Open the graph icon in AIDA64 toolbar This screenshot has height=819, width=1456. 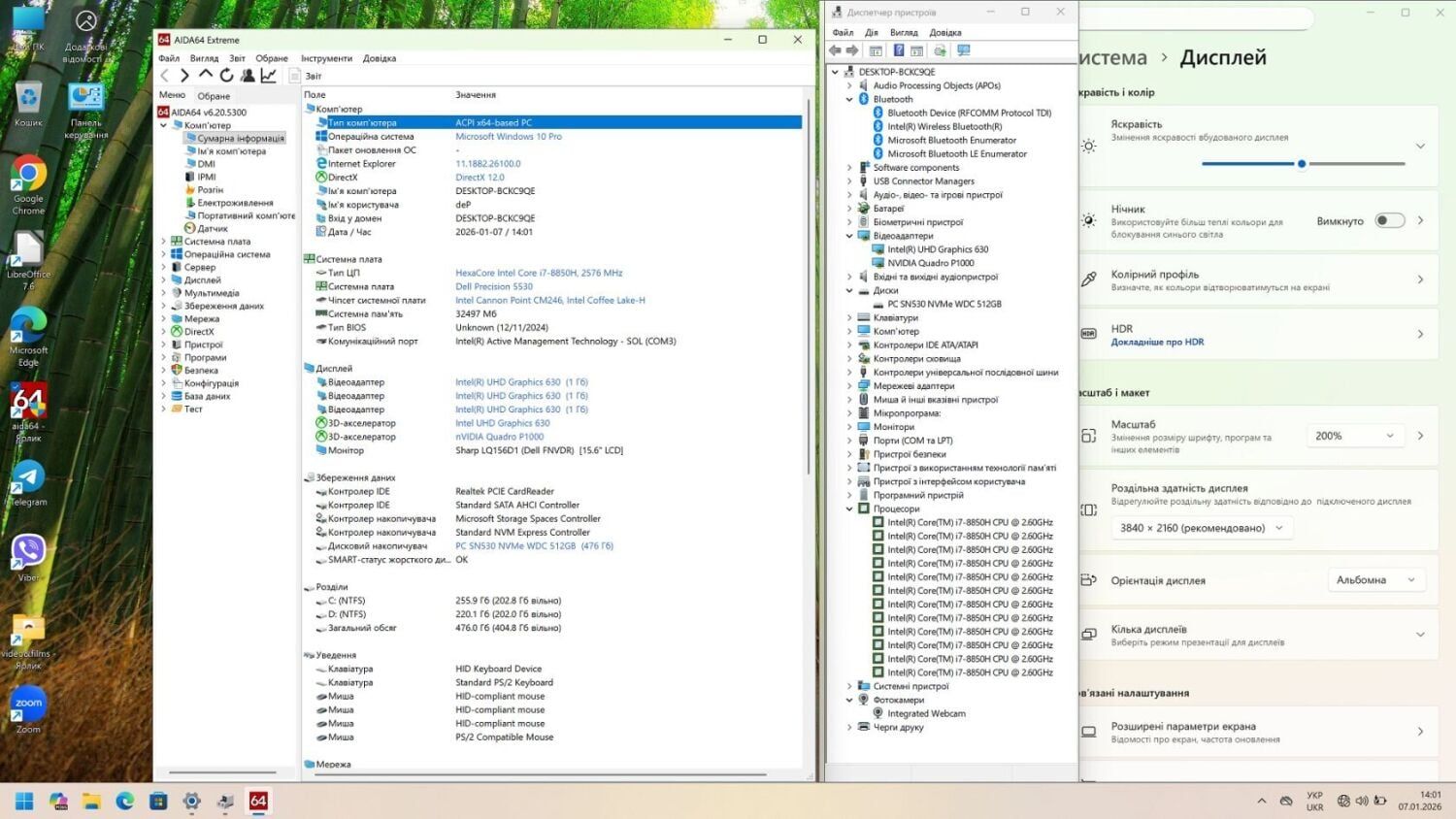click(269, 76)
